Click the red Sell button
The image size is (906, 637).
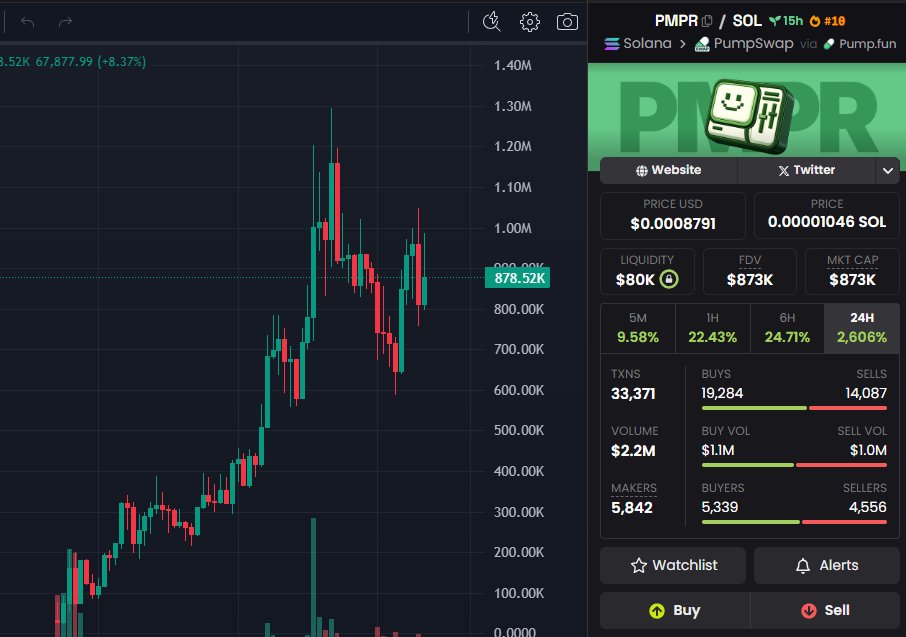coord(825,610)
